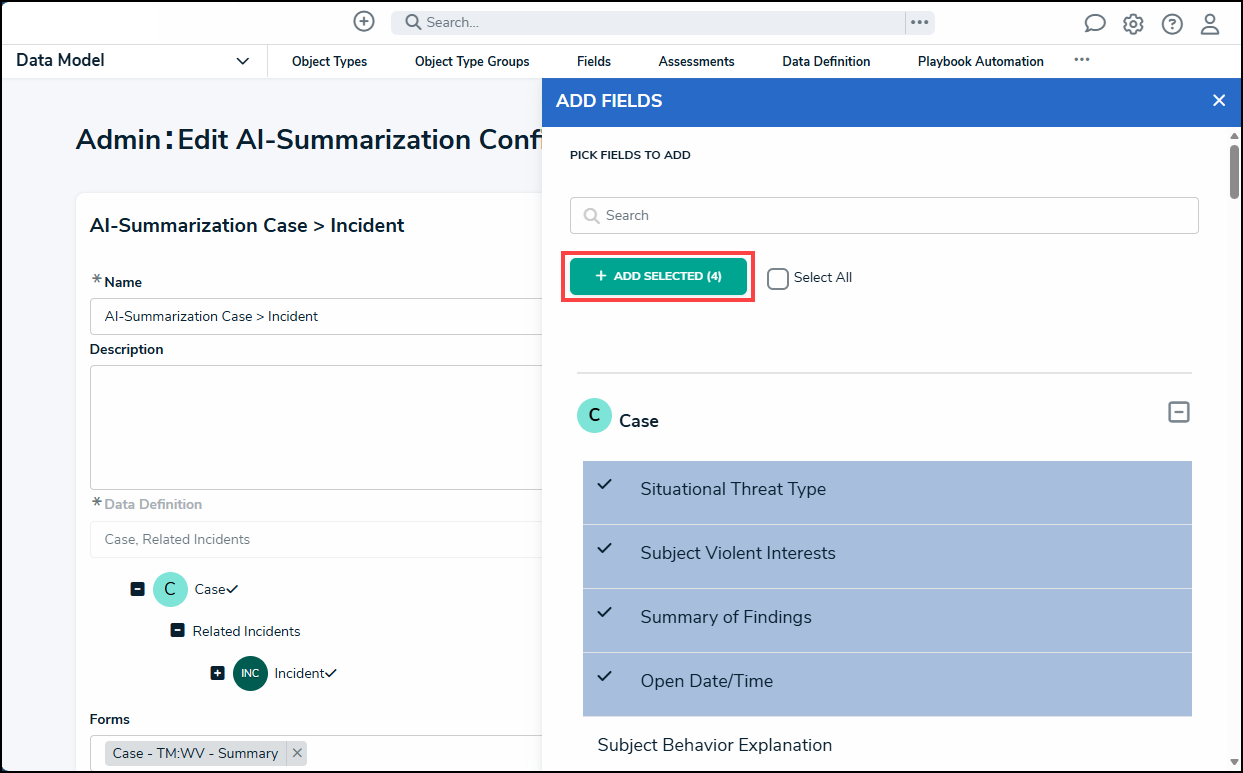
Task: Open the Data Definition tab
Action: [826, 61]
